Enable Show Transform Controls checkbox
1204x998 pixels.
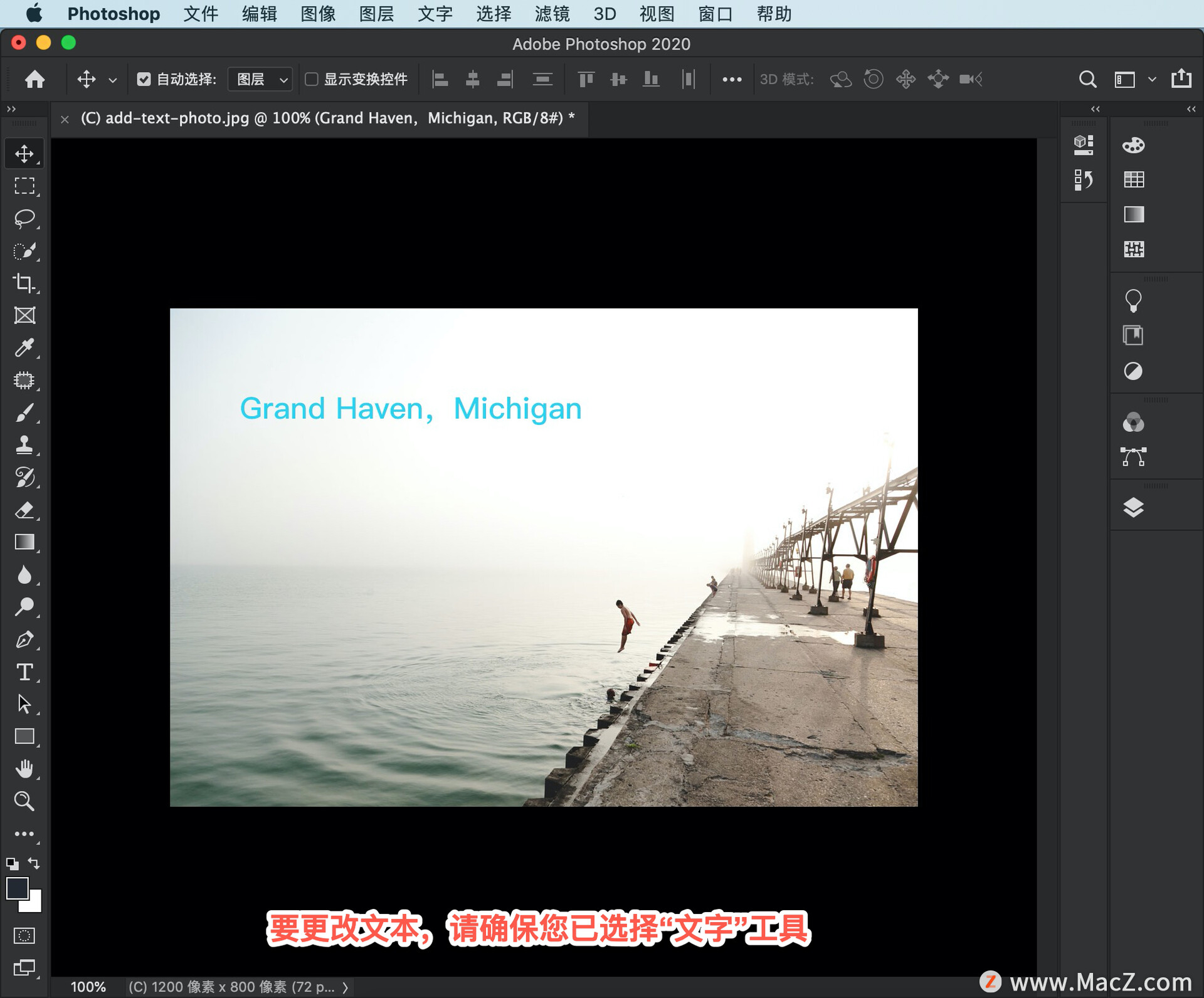click(x=311, y=79)
